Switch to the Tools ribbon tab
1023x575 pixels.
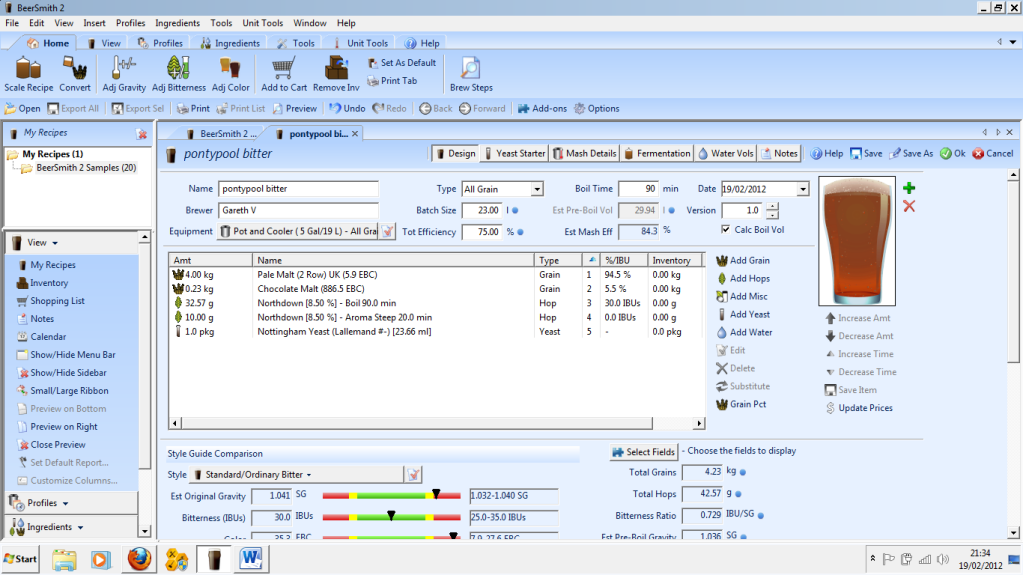[x=296, y=43]
